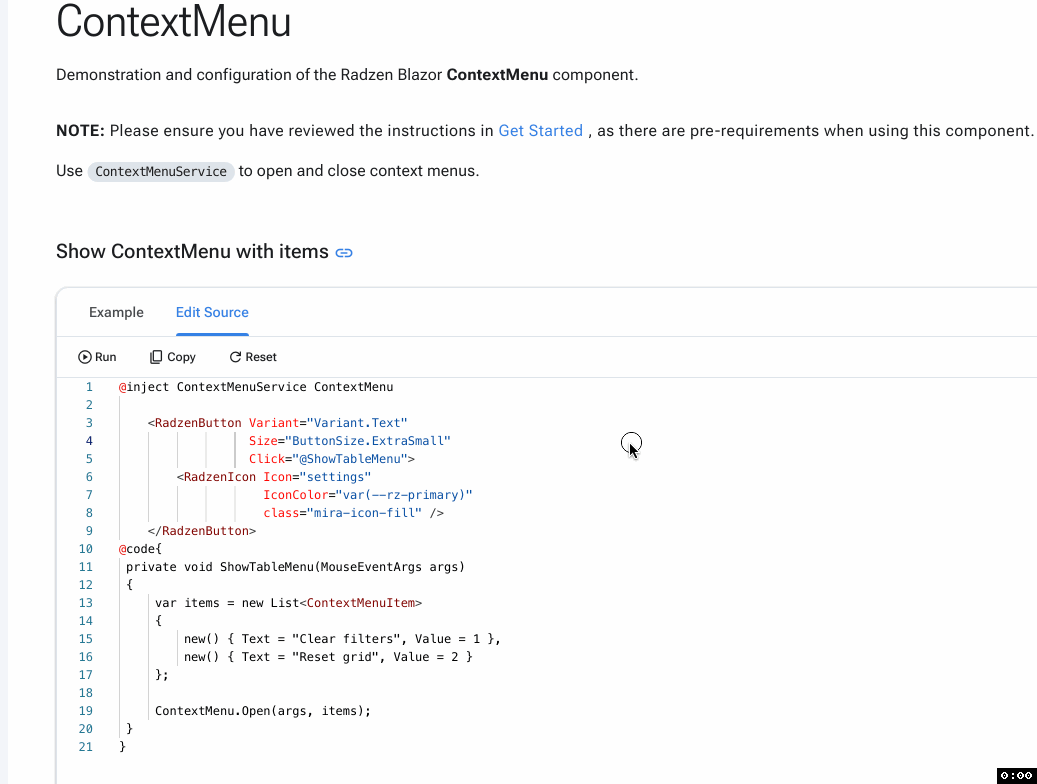Click the 'ContextMenu.Open(args, items);' code line
Screen dimensions: 1037x784
[x=263, y=711]
